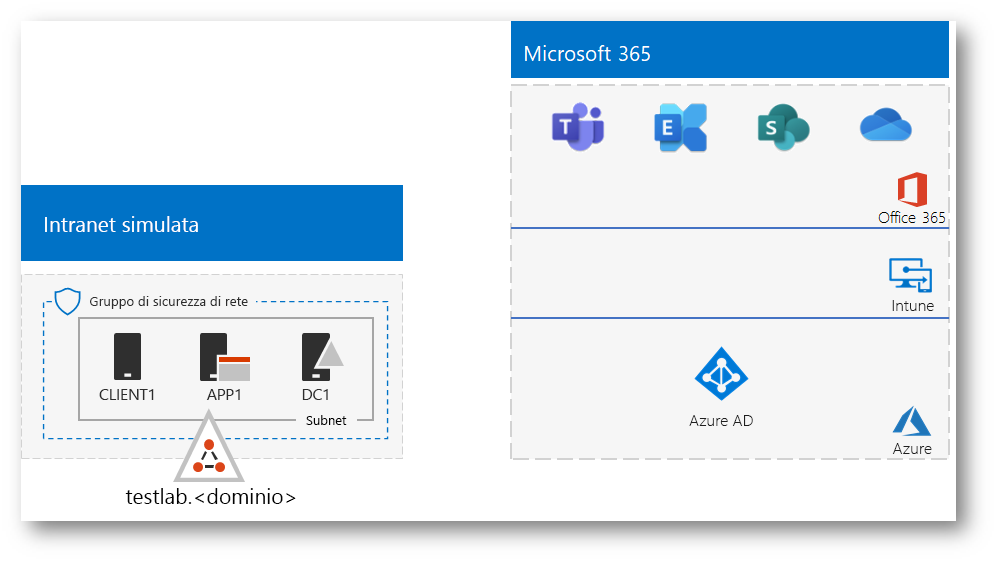Image resolution: width=998 pixels, height=563 pixels.
Task: Click the DC1 domain controller icon
Action: (322, 357)
